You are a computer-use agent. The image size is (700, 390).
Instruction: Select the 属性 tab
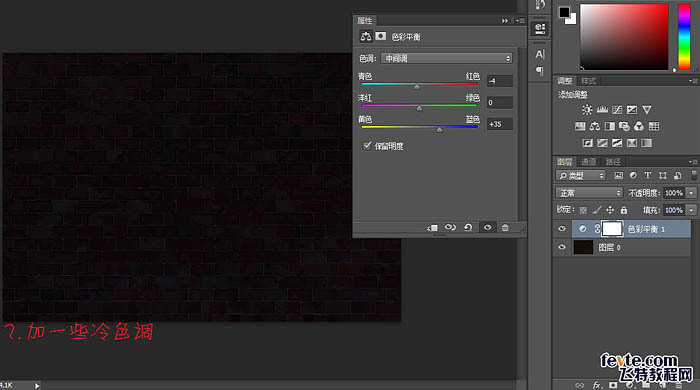click(365, 21)
